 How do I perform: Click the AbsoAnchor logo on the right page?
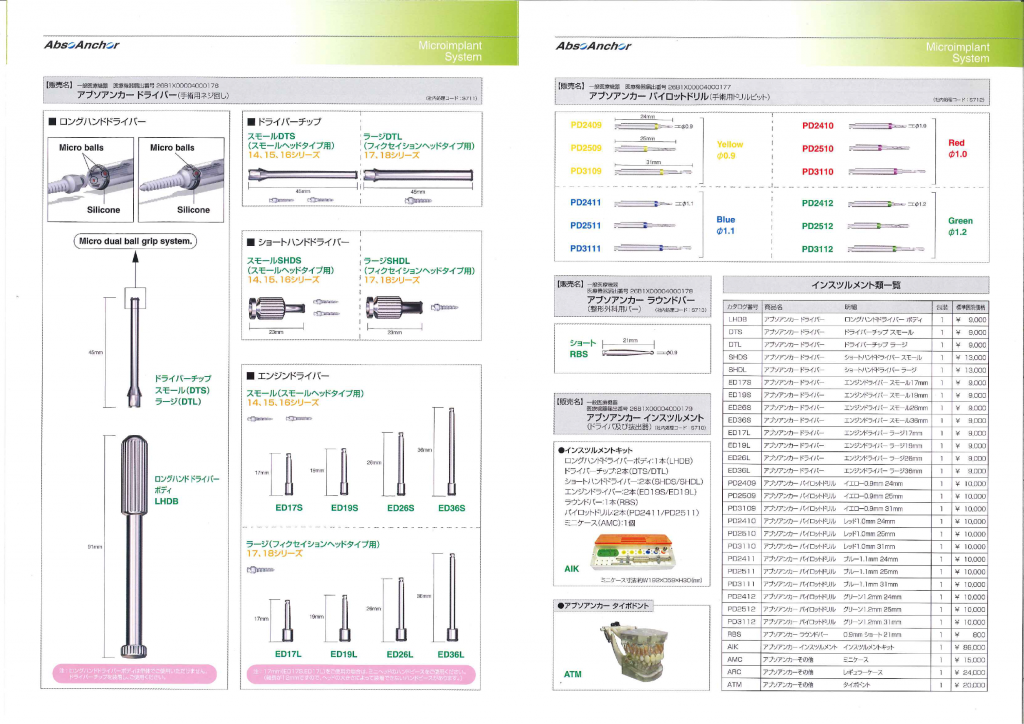(x=594, y=46)
